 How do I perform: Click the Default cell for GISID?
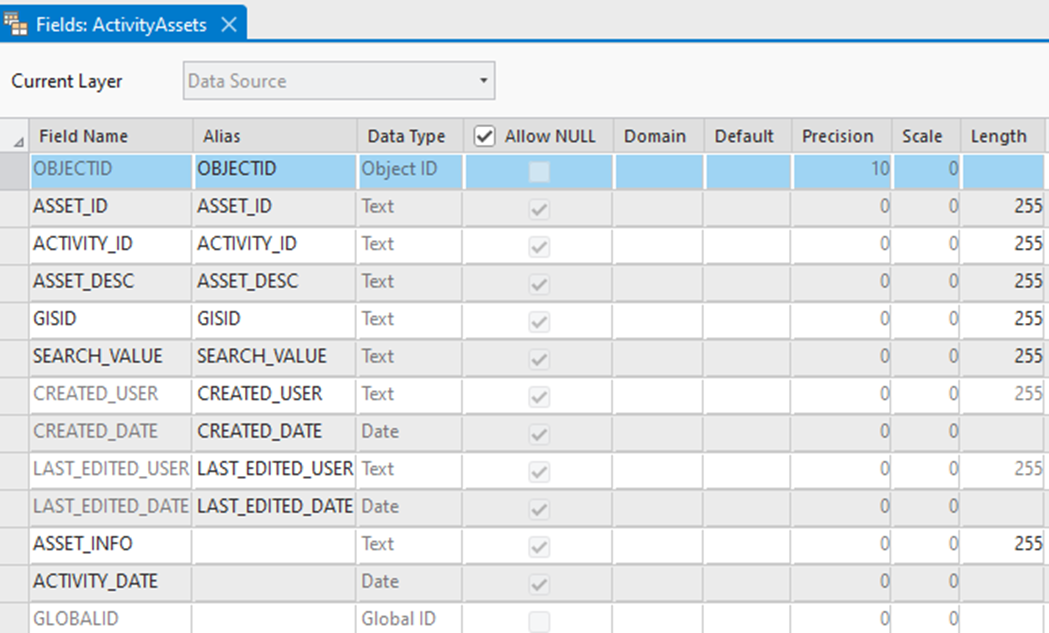pyautogui.click(x=748, y=321)
